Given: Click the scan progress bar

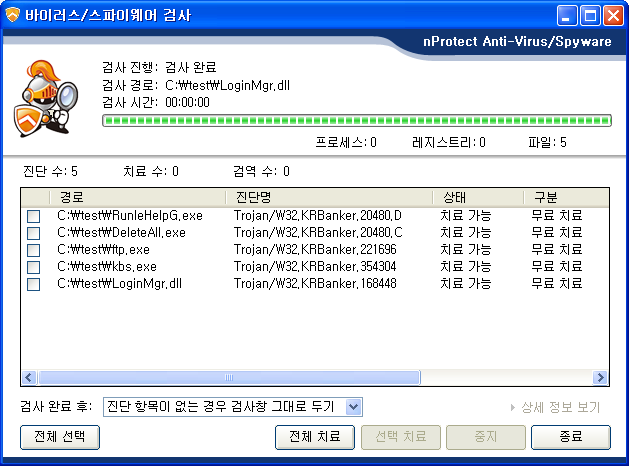Looking at the screenshot, I should 357,120.
